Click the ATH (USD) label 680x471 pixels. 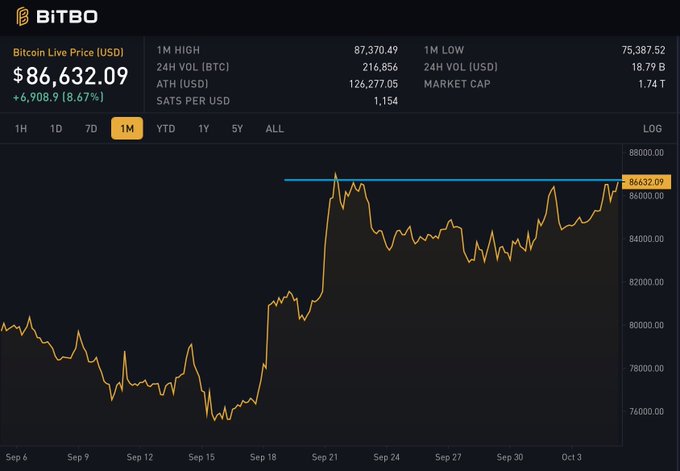coord(182,84)
